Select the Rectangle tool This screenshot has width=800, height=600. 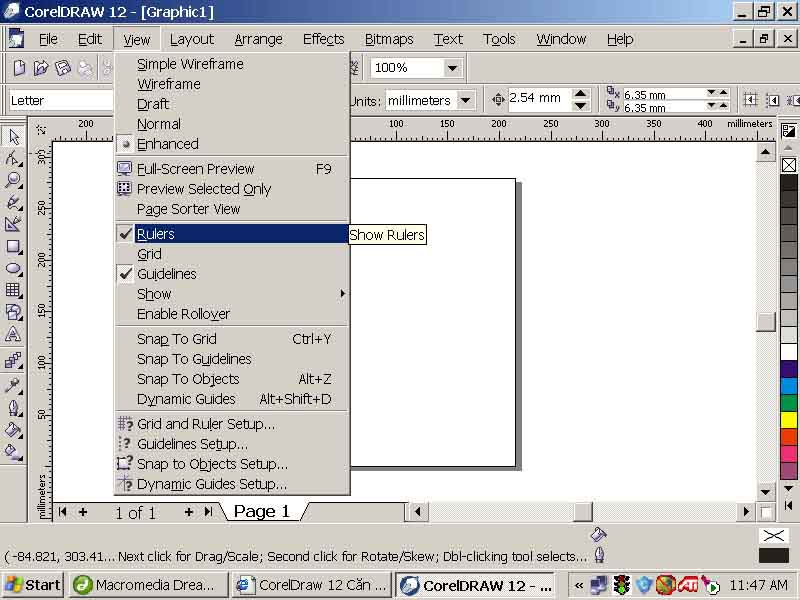(13, 247)
